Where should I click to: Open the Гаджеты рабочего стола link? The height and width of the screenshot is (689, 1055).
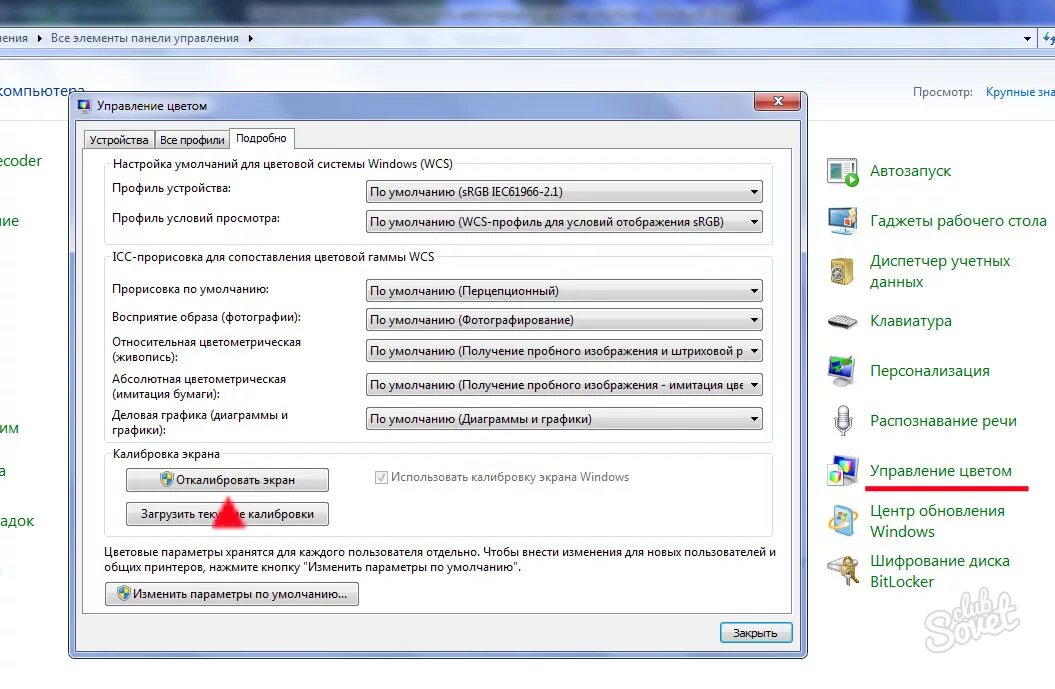click(x=958, y=221)
